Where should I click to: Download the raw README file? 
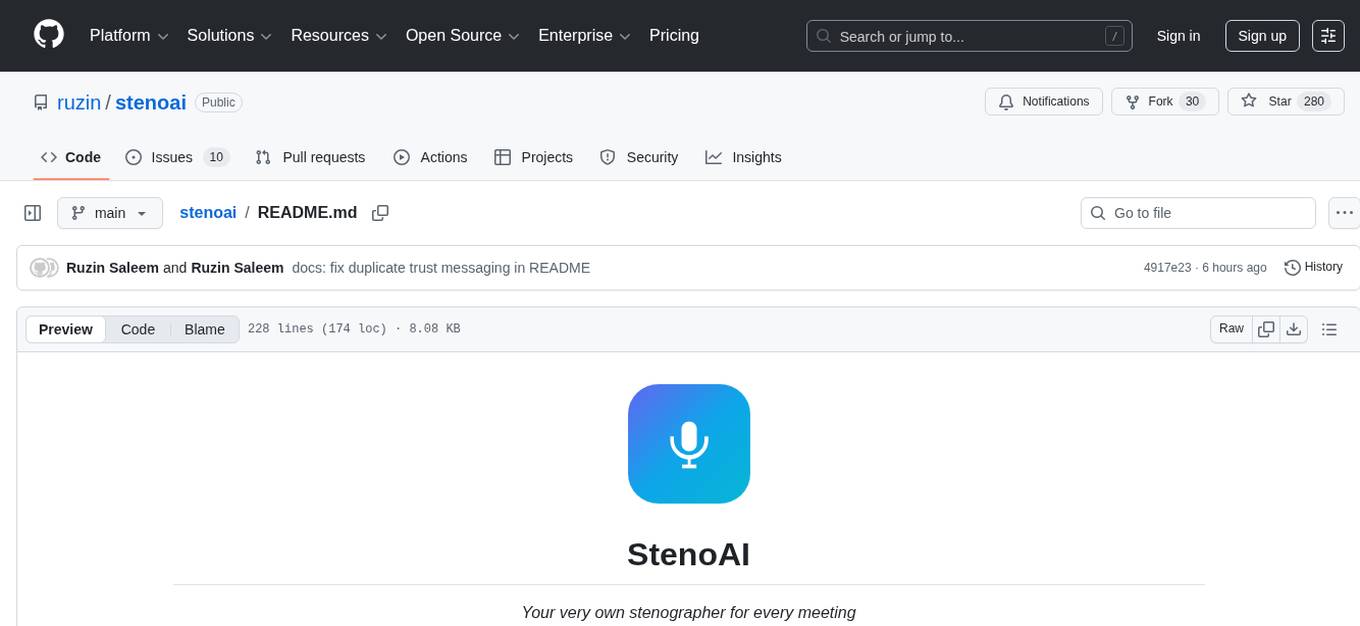1294,328
